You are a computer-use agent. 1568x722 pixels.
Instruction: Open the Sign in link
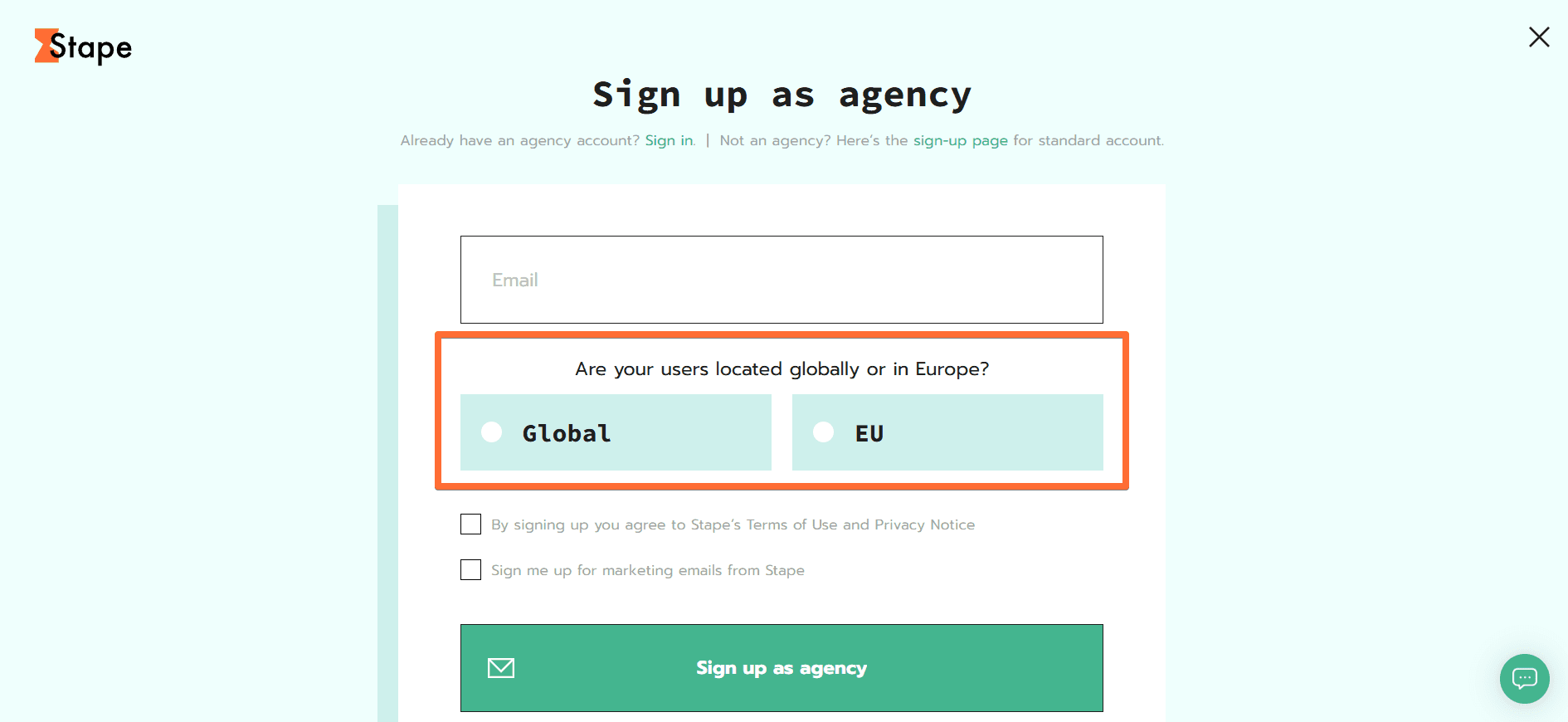668,140
